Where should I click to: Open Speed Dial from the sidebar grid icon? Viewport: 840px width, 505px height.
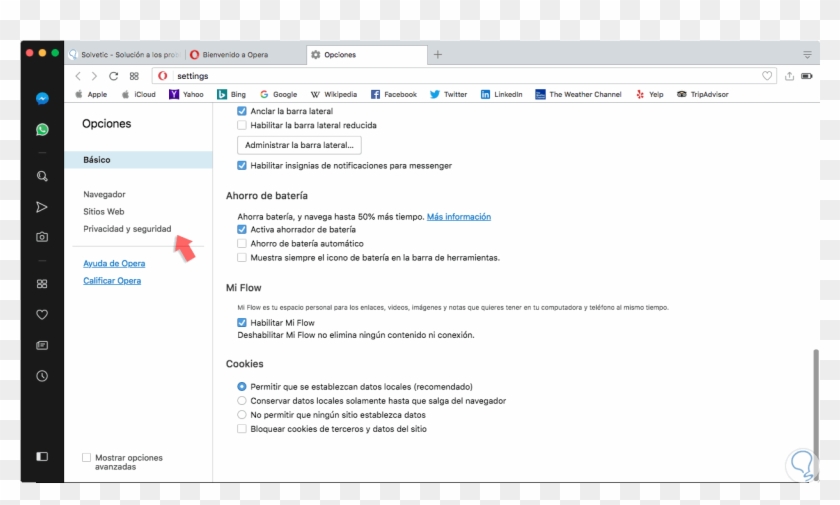pyautogui.click(x=42, y=283)
